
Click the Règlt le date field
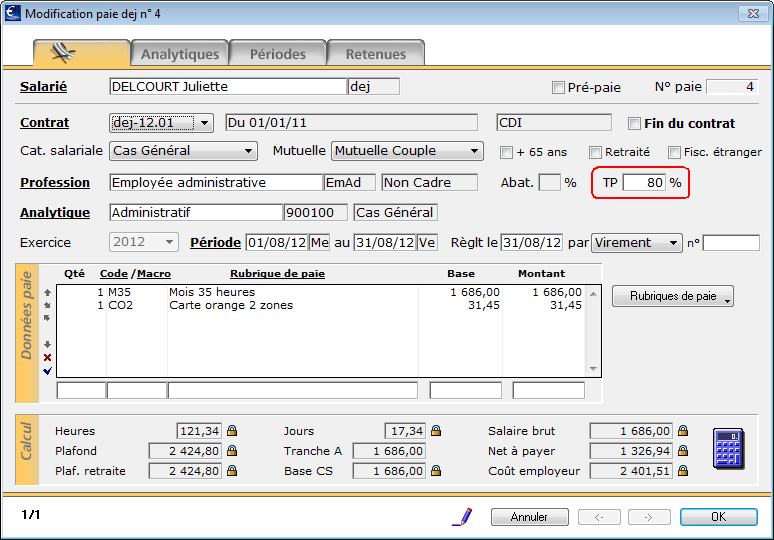tap(532, 242)
